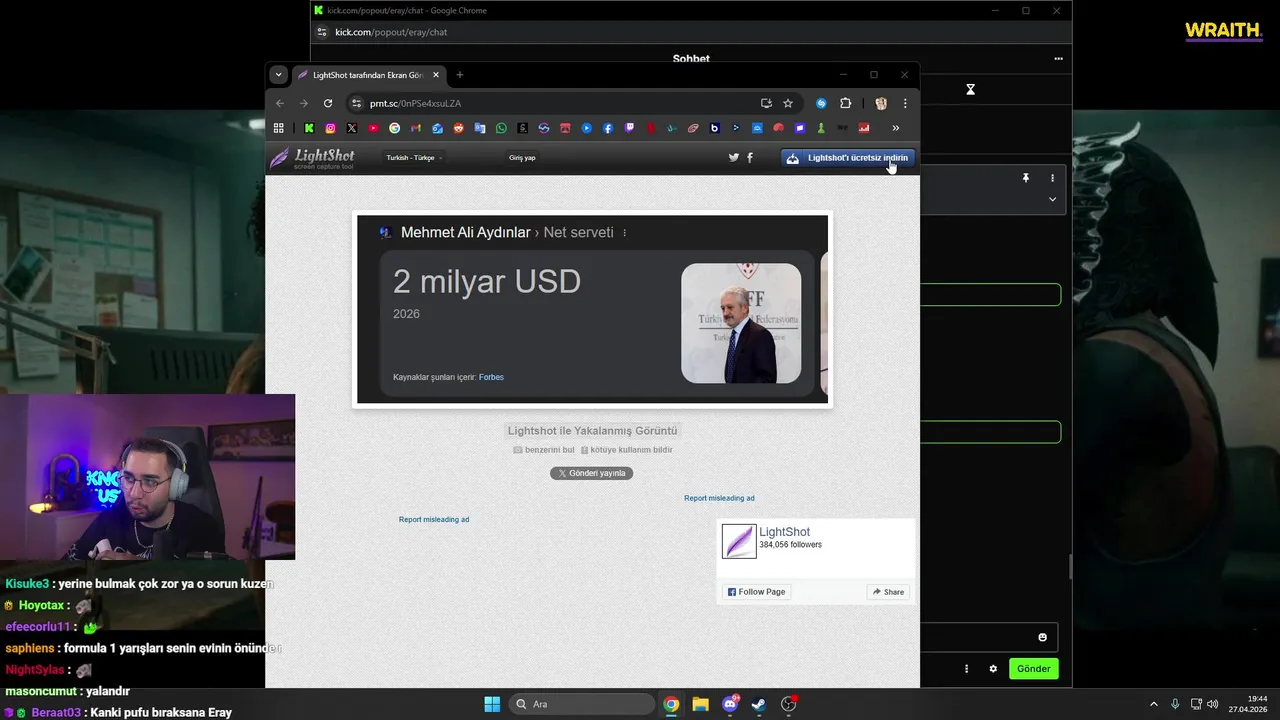1280x720 pixels.
Task: Reload the prnt.sc page
Action: [328, 103]
